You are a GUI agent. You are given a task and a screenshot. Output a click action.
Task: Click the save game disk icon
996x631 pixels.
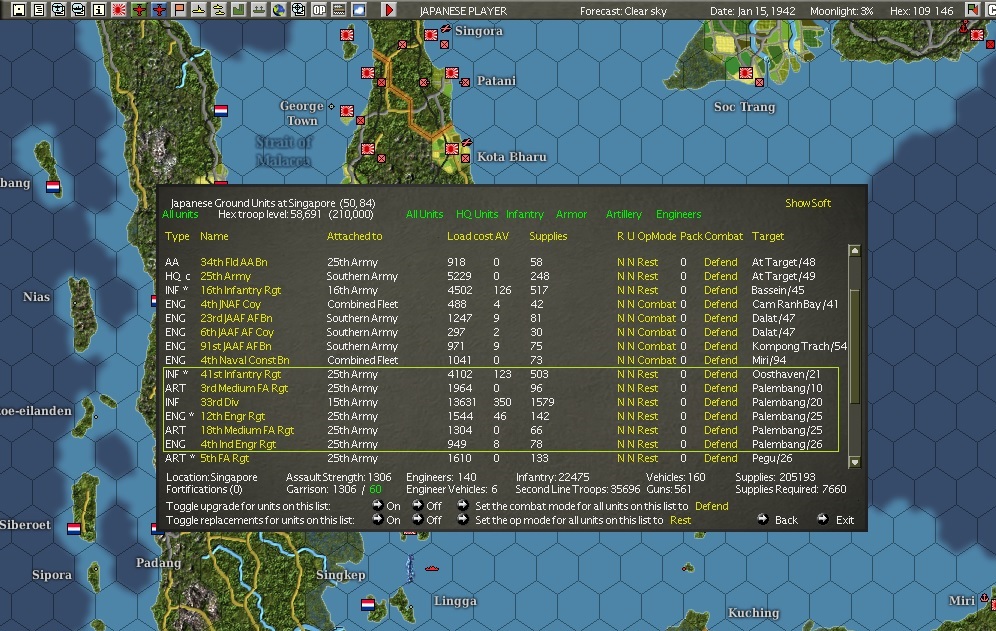click(x=18, y=10)
